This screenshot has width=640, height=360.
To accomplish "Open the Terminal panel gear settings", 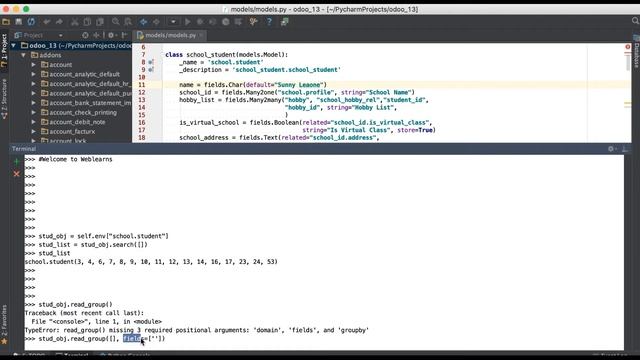I will 611,149.
